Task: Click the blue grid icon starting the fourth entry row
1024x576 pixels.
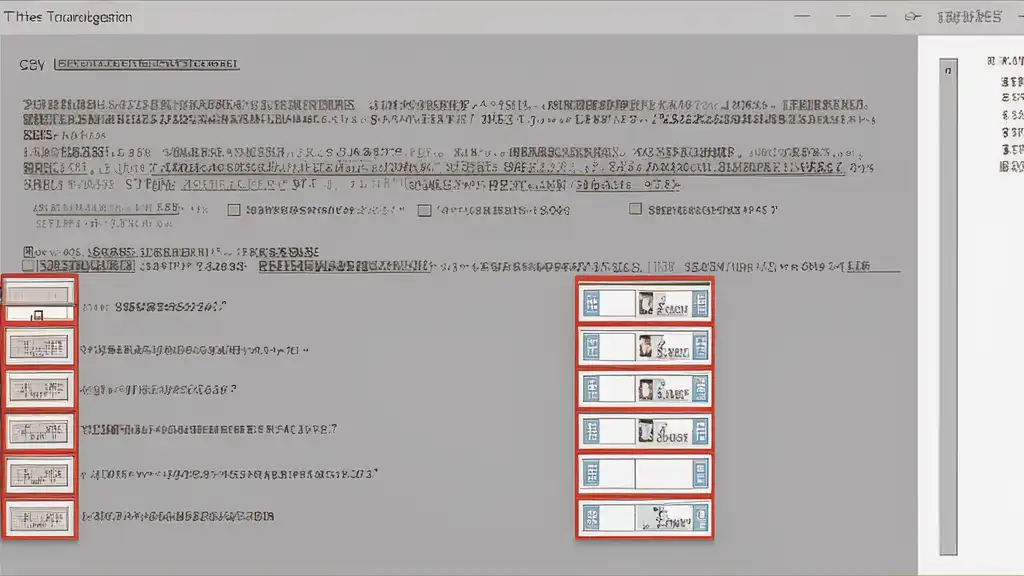Action: [x=592, y=432]
